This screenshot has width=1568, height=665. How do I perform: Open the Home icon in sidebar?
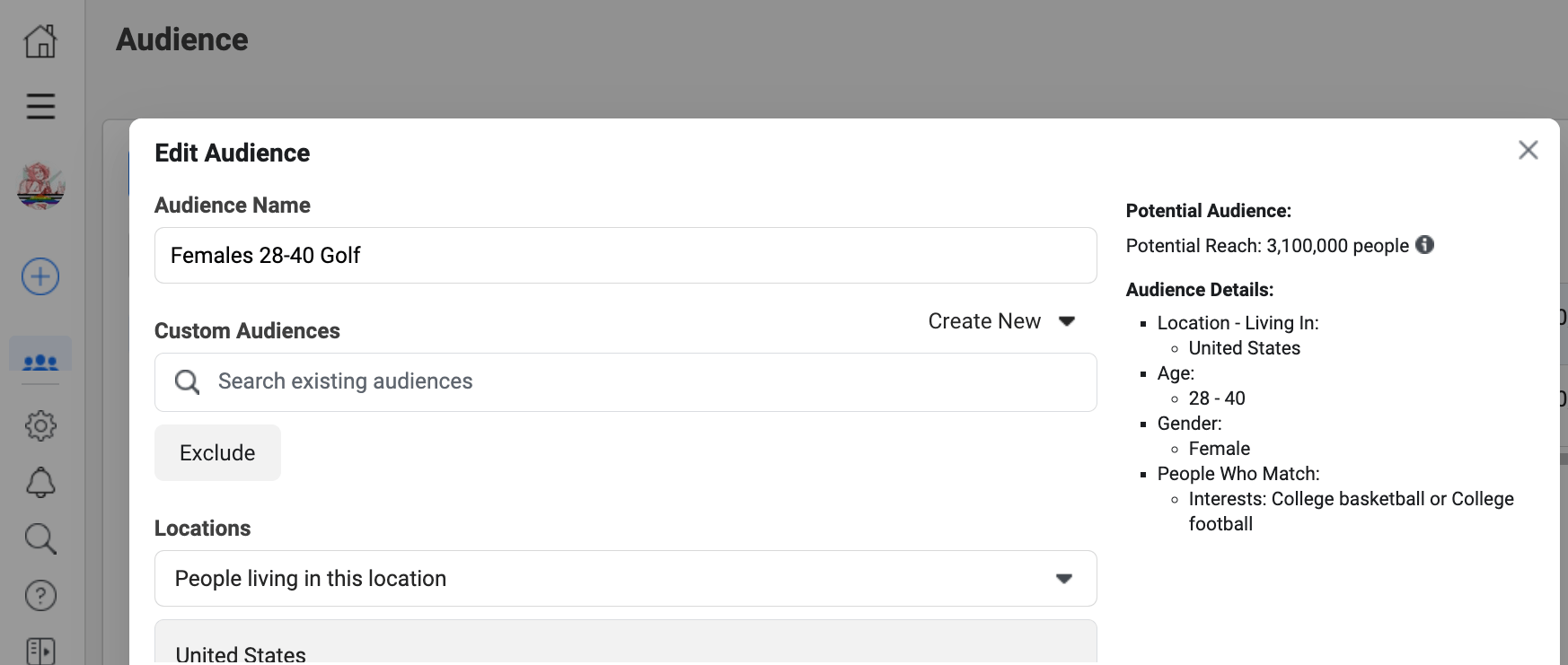click(40, 40)
